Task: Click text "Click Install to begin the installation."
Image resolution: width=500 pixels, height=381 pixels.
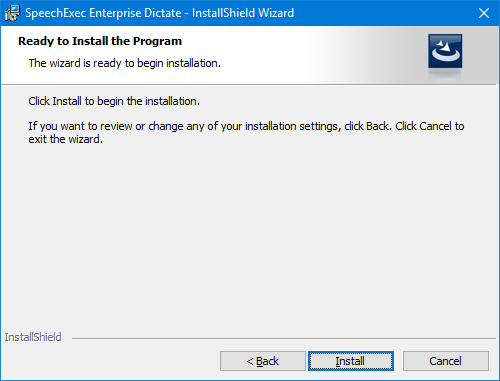Action: (x=114, y=101)
